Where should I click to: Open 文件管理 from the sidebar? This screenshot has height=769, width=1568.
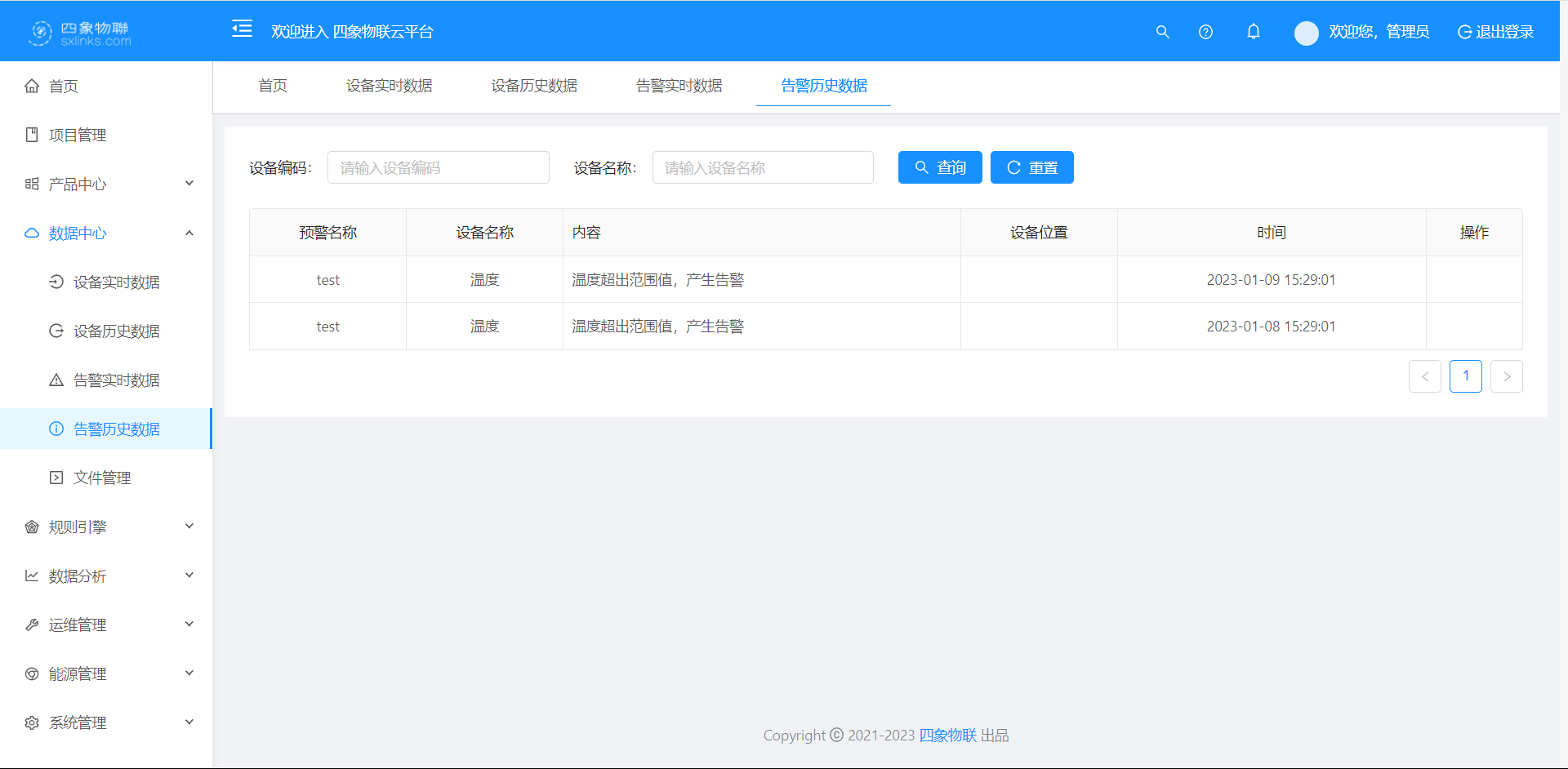(x=102, y=477)
